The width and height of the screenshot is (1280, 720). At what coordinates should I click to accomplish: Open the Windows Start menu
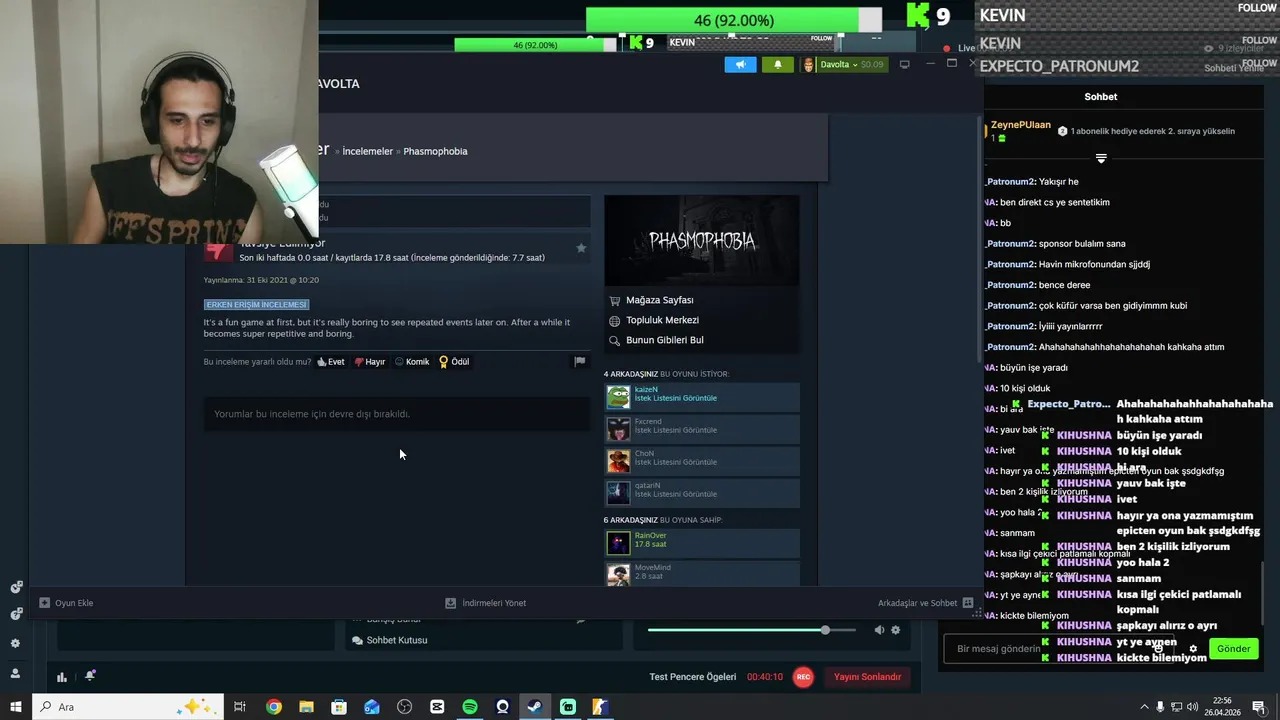(15, 707)
